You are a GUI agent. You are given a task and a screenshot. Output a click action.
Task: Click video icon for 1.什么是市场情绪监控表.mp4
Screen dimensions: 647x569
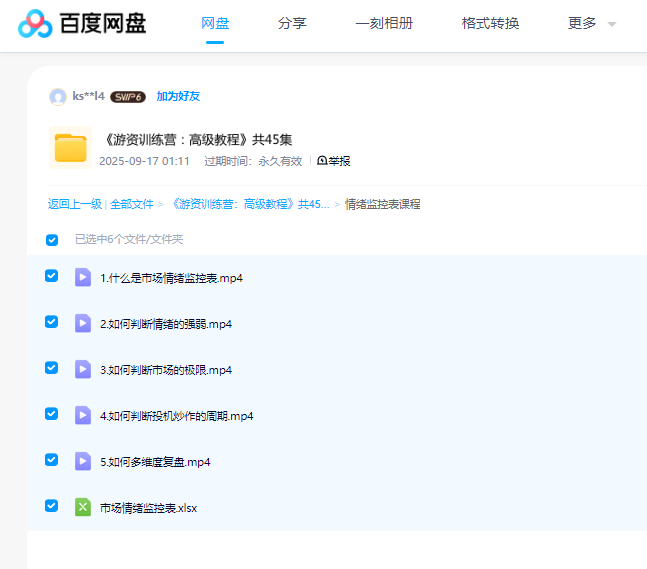point(83,277)
